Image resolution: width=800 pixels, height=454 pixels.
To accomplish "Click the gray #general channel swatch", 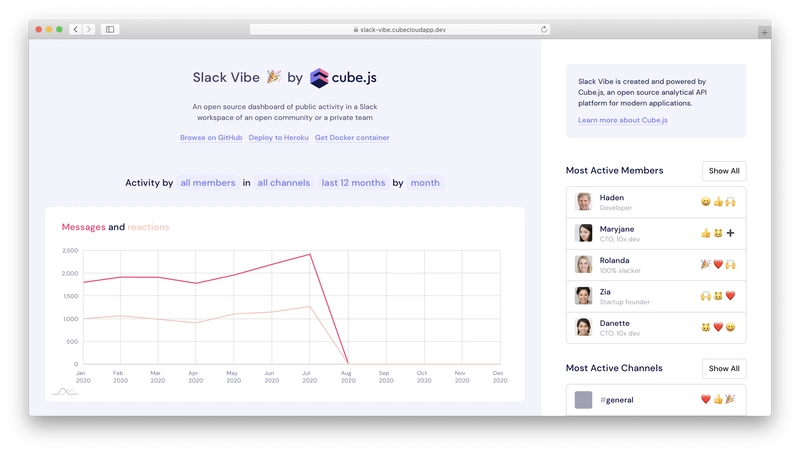I will (x=584, y=400).
